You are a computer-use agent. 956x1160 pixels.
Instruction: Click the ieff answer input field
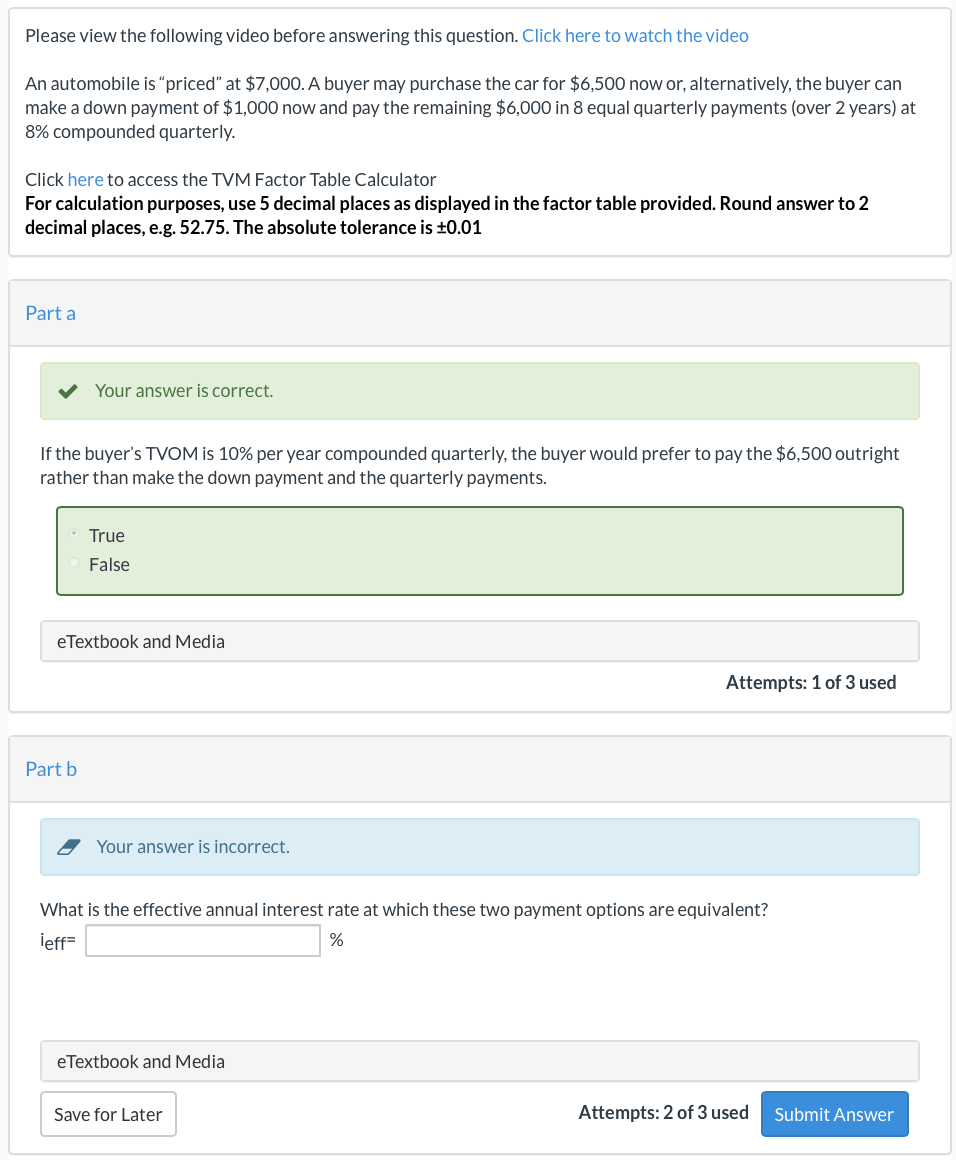[x=202, y=940]
